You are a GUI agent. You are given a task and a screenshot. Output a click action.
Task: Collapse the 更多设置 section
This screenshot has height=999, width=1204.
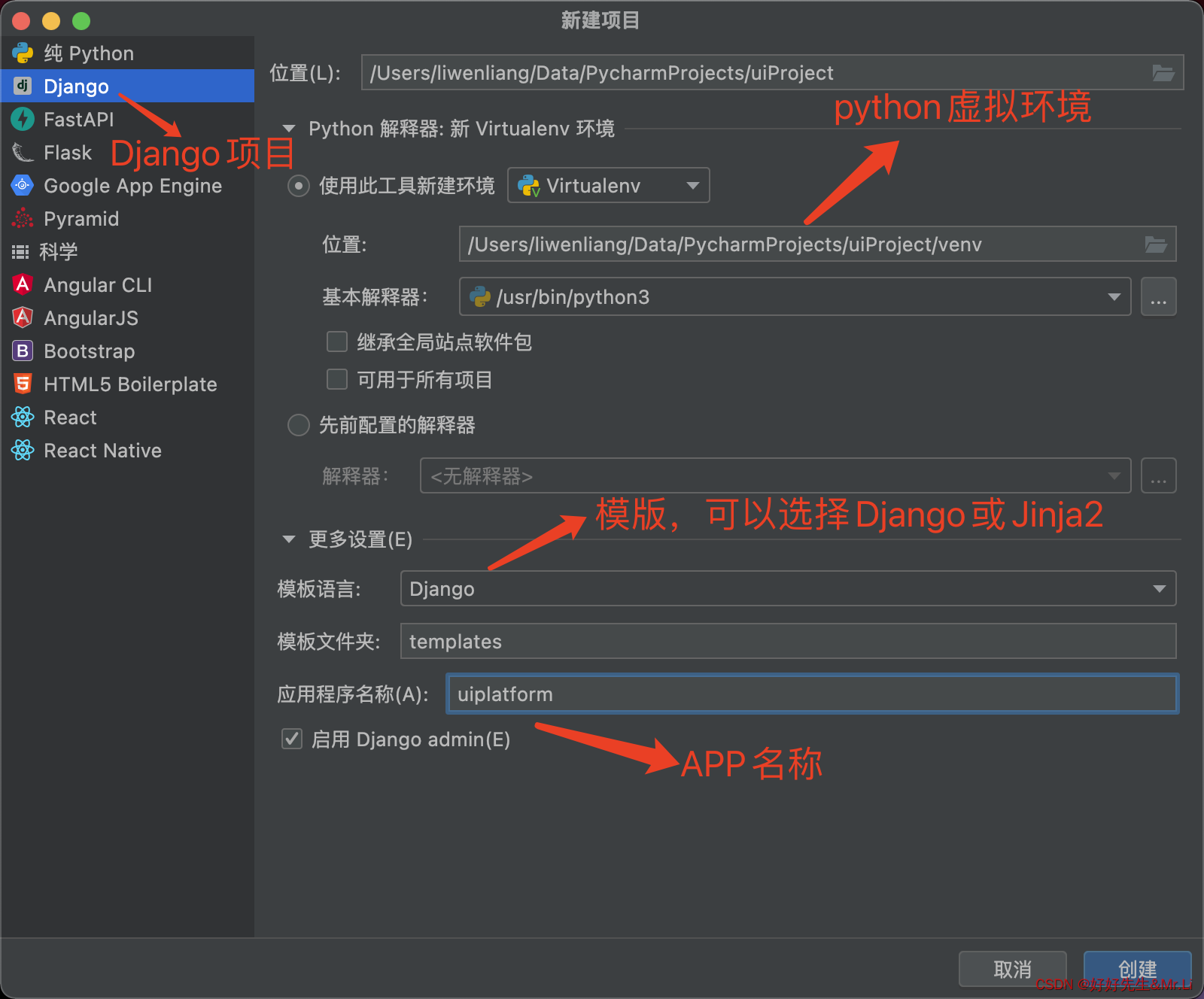289,539
